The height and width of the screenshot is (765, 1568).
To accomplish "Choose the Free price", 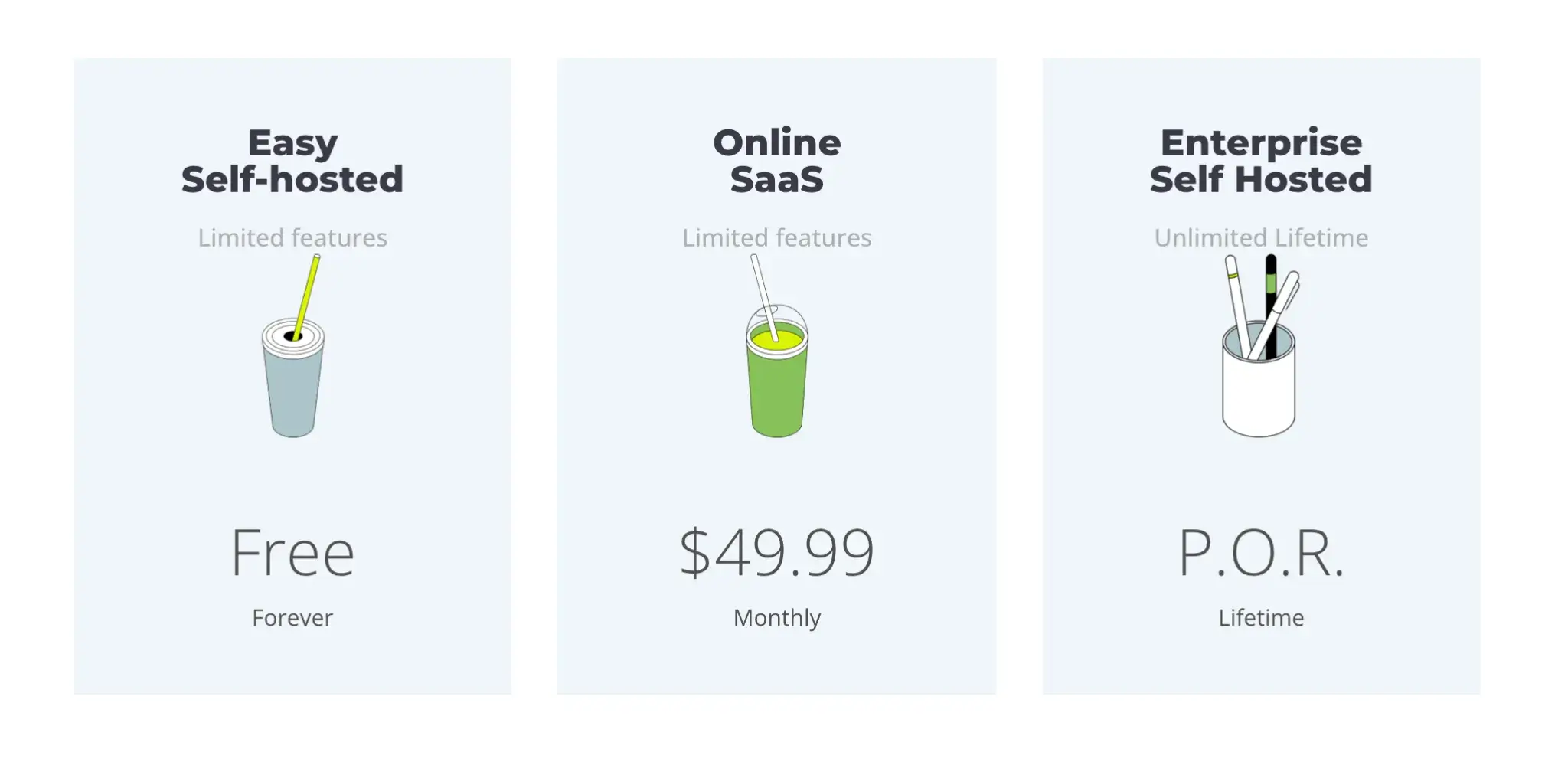I will [x=292, y=552].
